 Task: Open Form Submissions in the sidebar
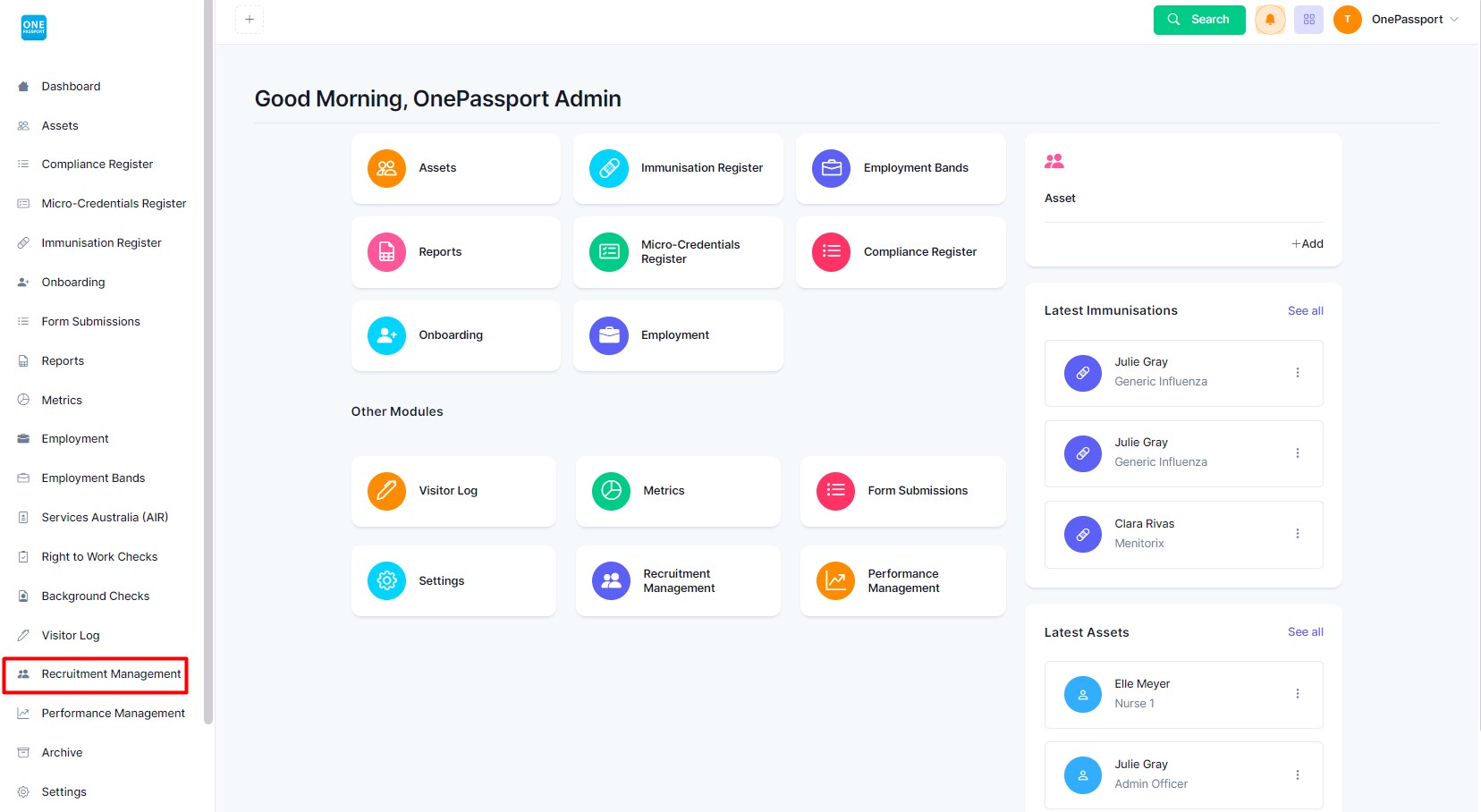click(x=90, y=322)
